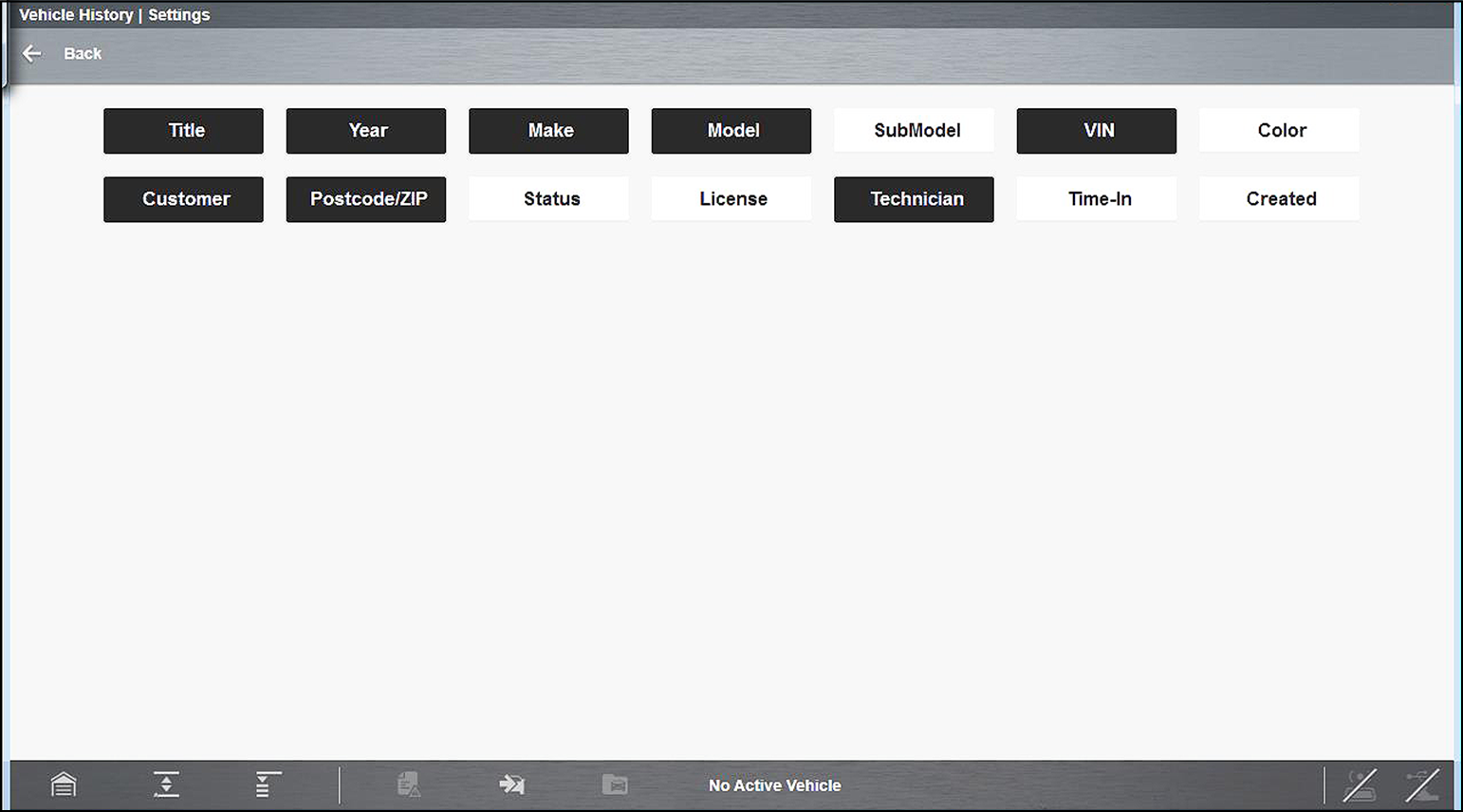Disable the Title column toggle
Screen dimensions: 1463x812
tap(183, 131)
